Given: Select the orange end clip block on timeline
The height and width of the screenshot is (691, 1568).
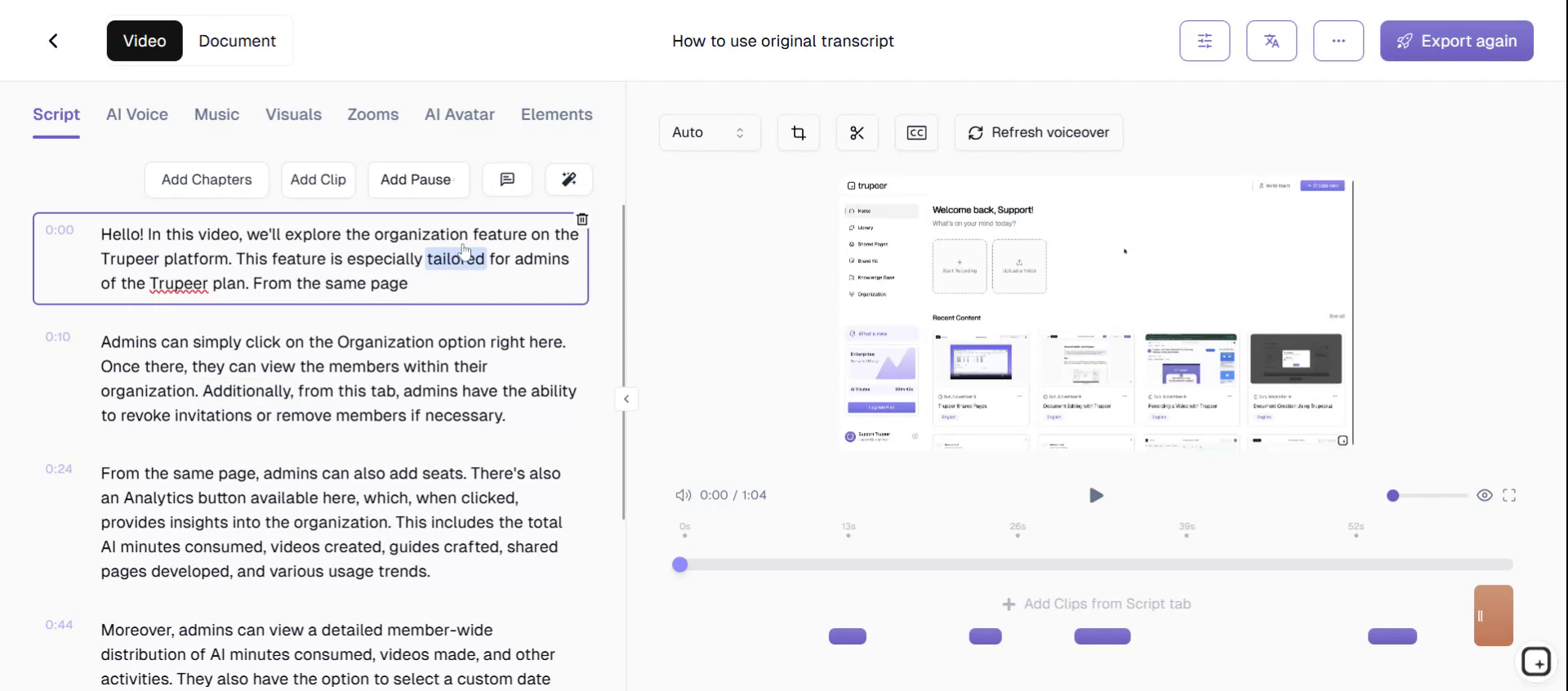Looking at the screenshot, I should 1493,615.
